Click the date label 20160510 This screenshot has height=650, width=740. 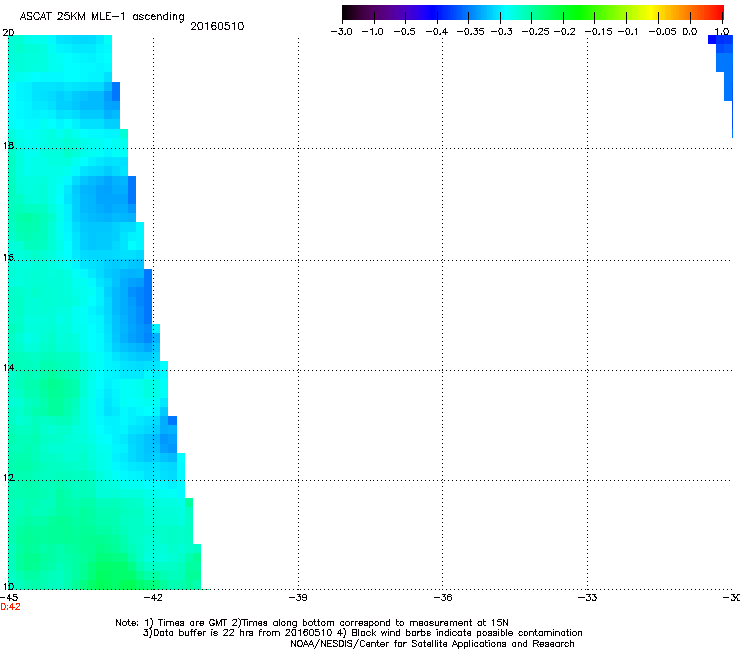pyautogui.click(x=217, y=26)
